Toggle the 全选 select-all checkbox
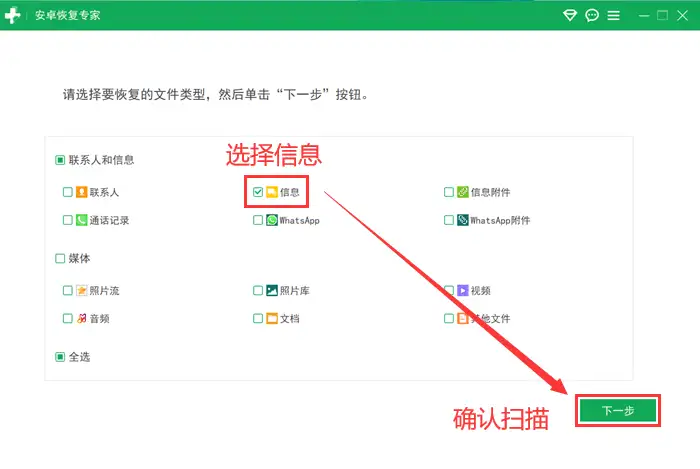700x469 pixels. (60, 357)
